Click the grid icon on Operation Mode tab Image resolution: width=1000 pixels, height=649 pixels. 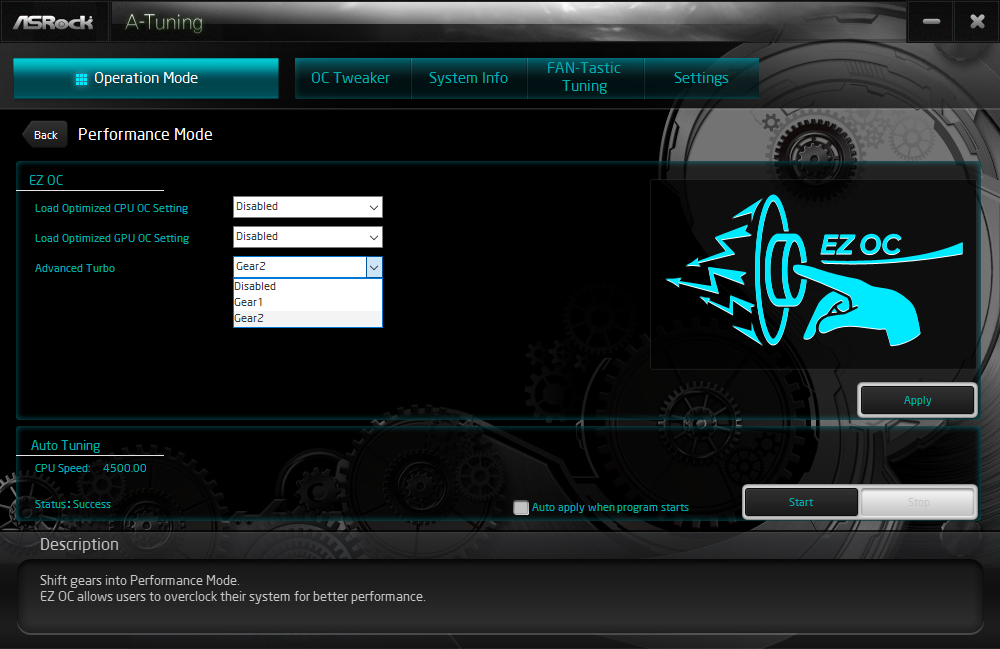(84, 77)
